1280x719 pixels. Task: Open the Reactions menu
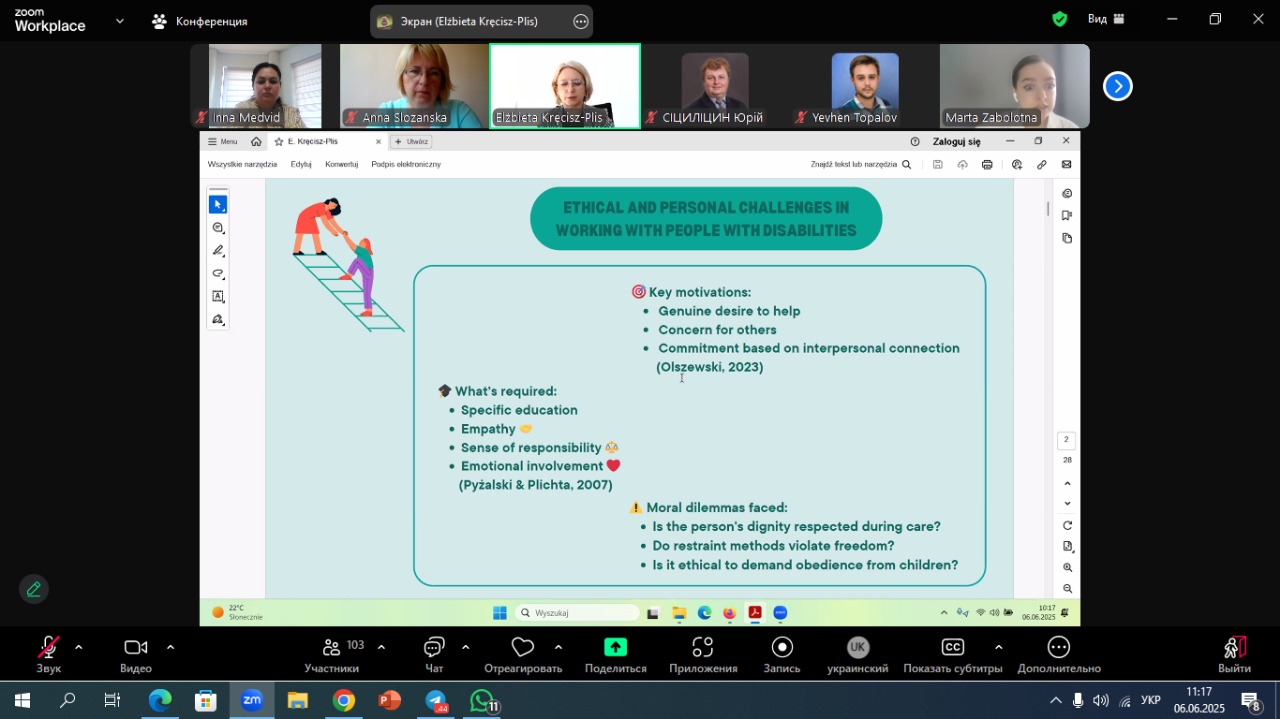click(523, 654)
